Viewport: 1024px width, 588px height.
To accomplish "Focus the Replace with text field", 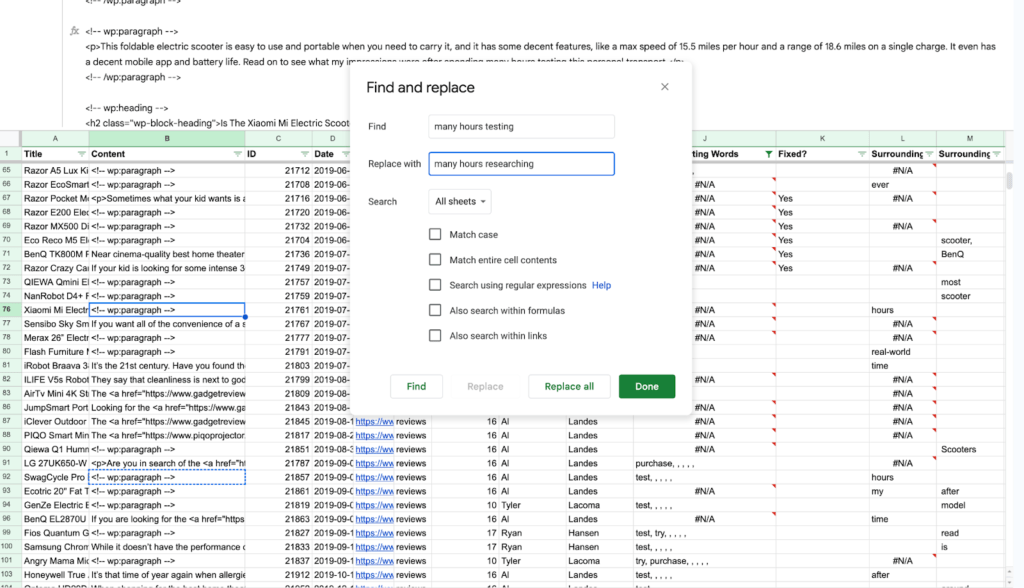I will click(521, 164).
